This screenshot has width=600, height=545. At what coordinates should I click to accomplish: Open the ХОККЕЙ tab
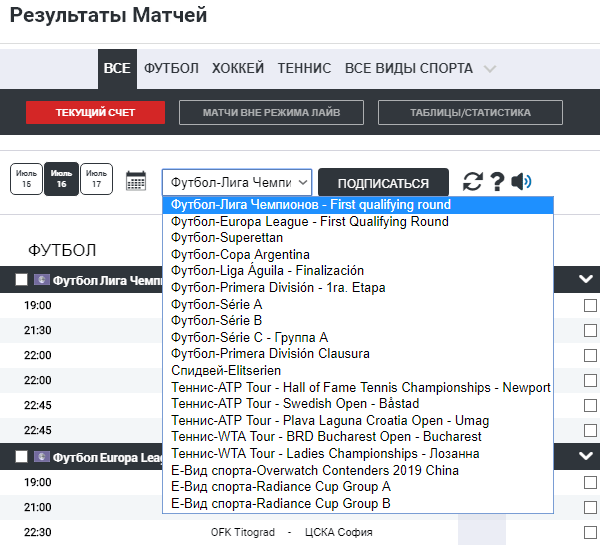tap(238, 69)
